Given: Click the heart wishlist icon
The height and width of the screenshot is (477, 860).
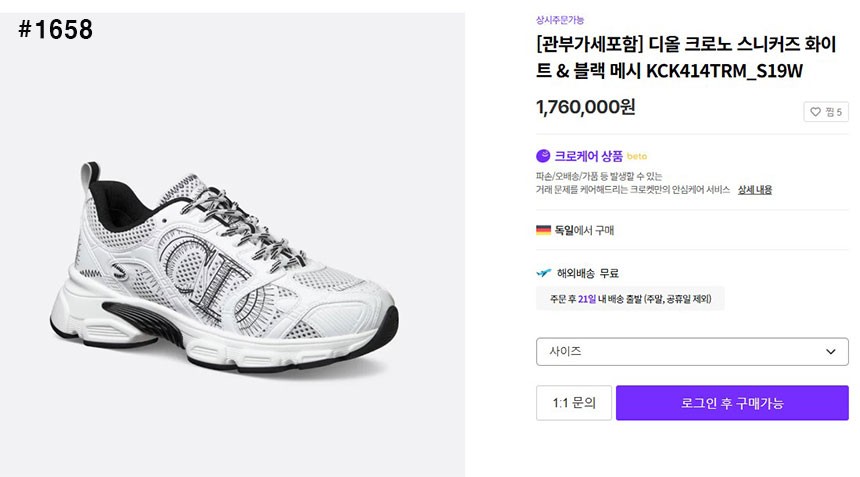Looking at the screenshot, I should tap(815, 112).
